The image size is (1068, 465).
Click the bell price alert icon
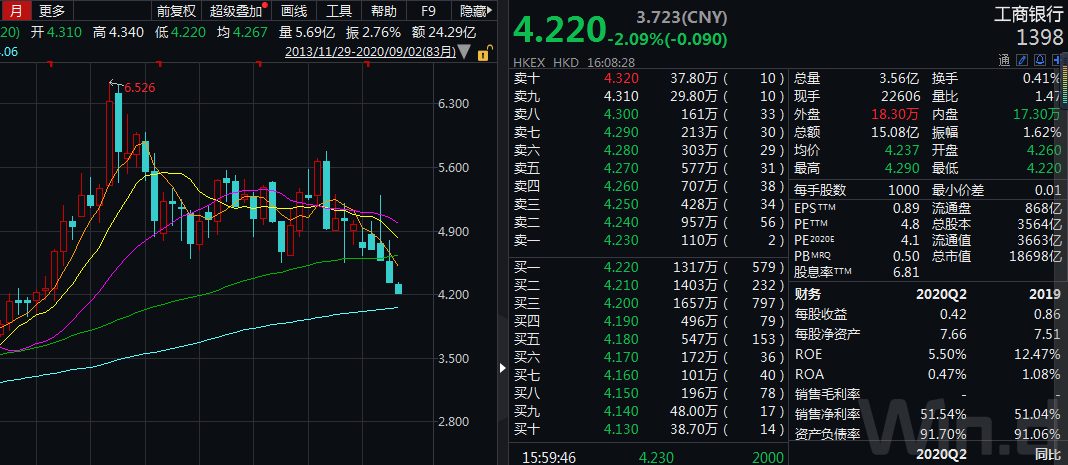tap(1040, 60)
